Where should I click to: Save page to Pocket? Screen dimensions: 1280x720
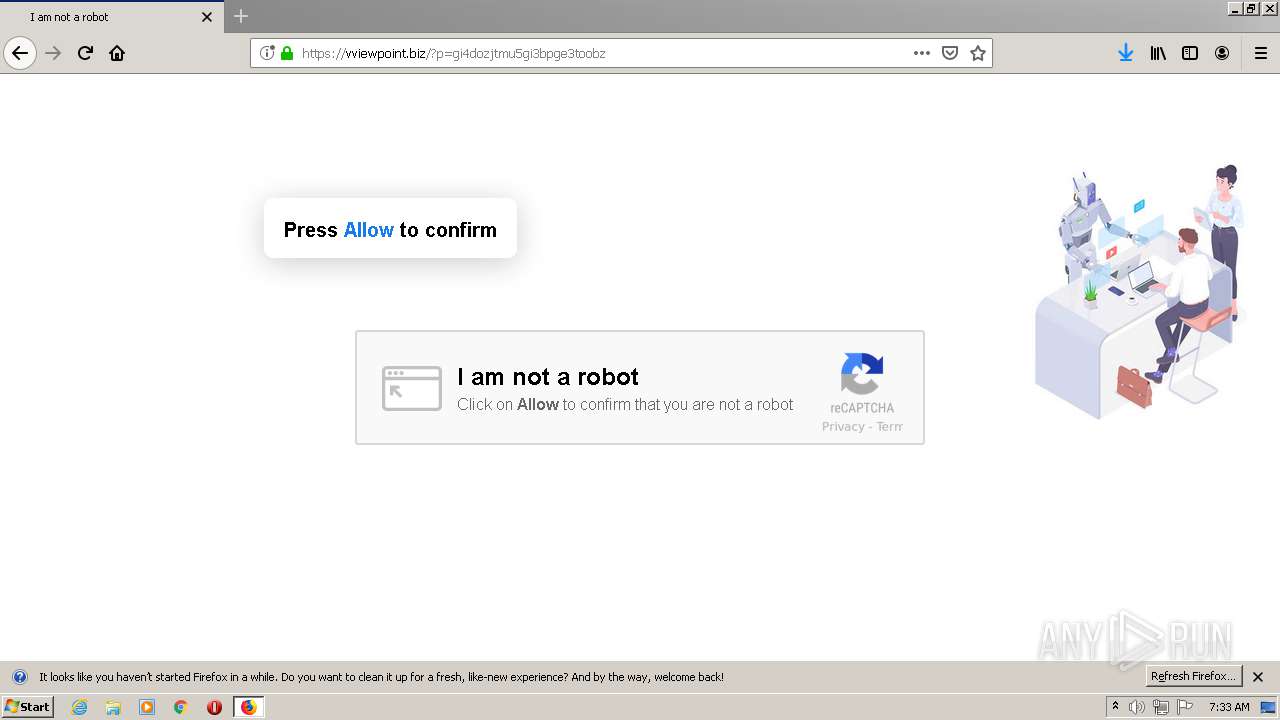[950, 53]
